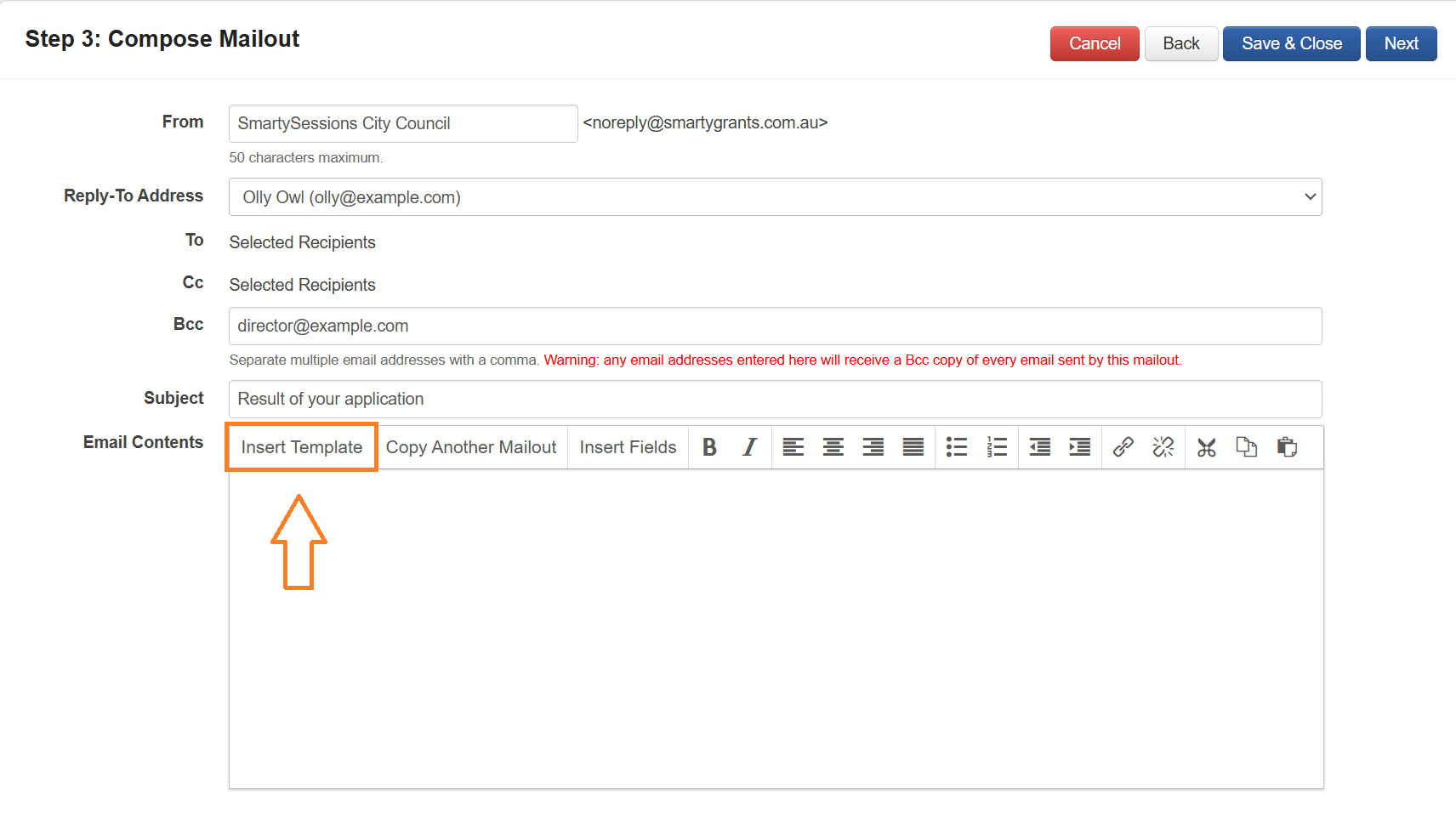Insert a numbered list

tap(997, 447)
